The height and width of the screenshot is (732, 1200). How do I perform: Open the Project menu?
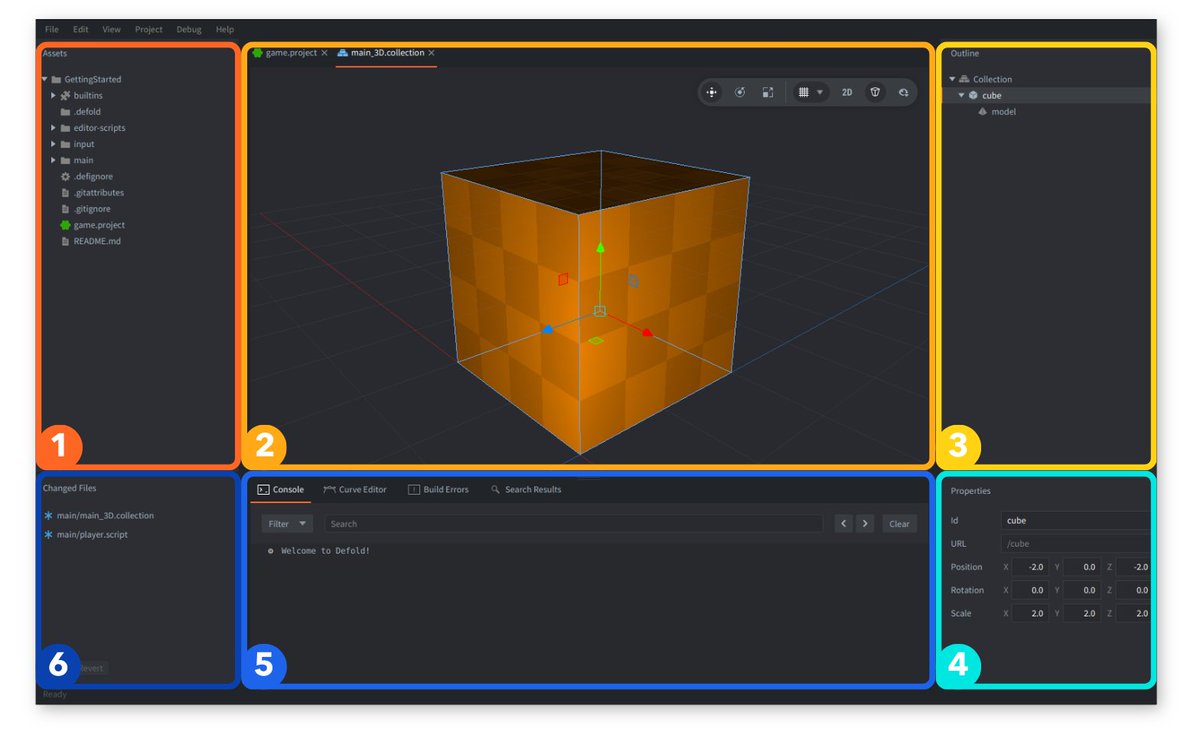pyautogui.click(x=148, y=29)
